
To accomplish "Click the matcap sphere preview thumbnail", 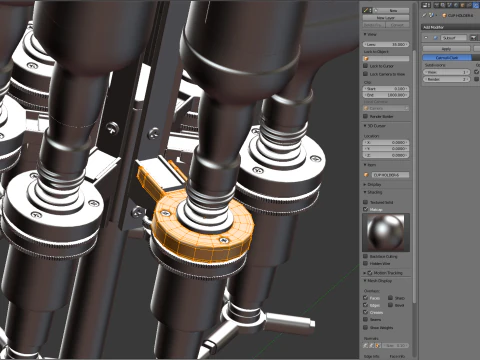I will (386, 233).
